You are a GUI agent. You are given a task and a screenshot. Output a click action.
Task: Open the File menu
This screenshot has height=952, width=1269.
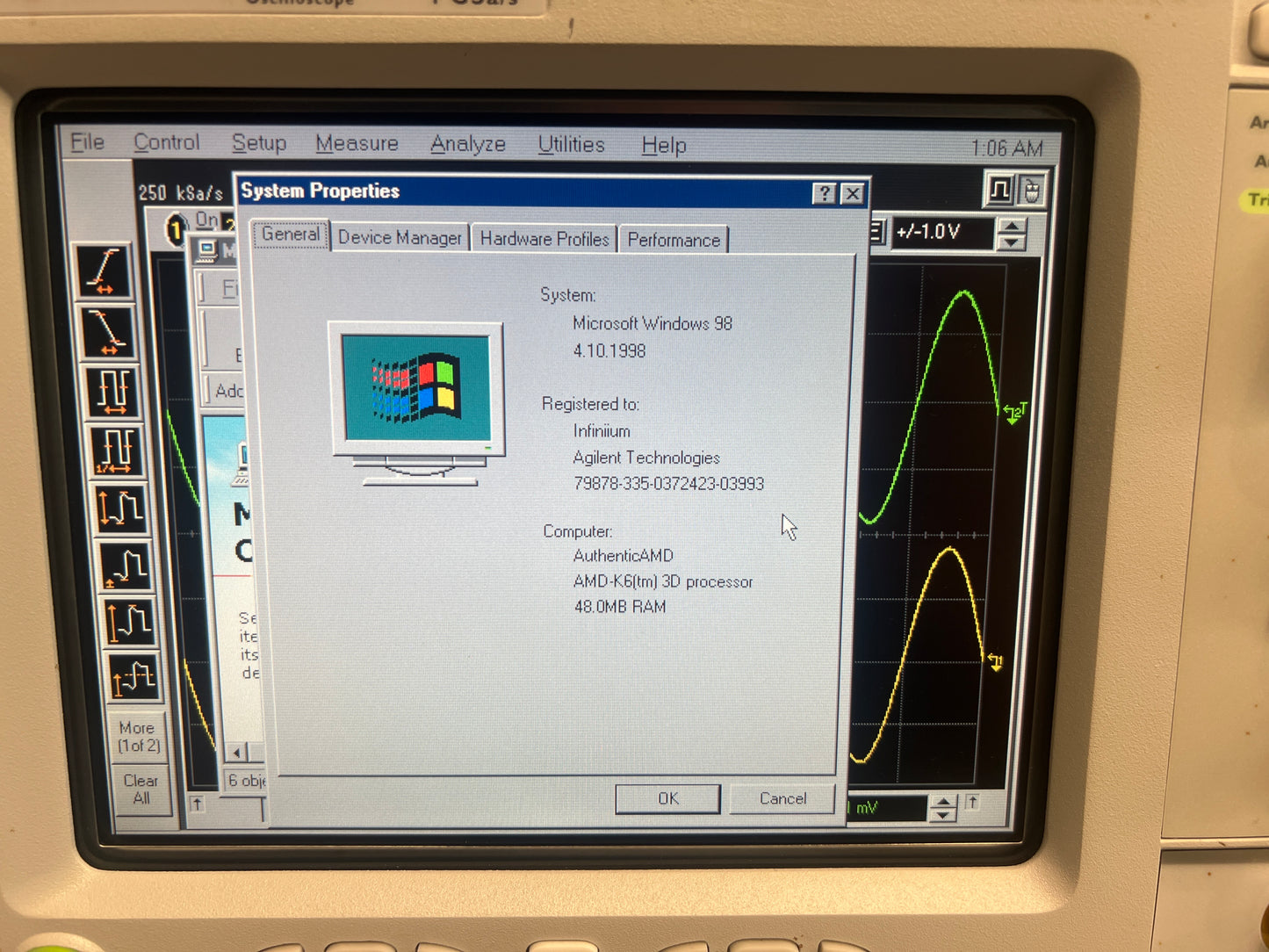pyautogui.click(x=87, y=142)
